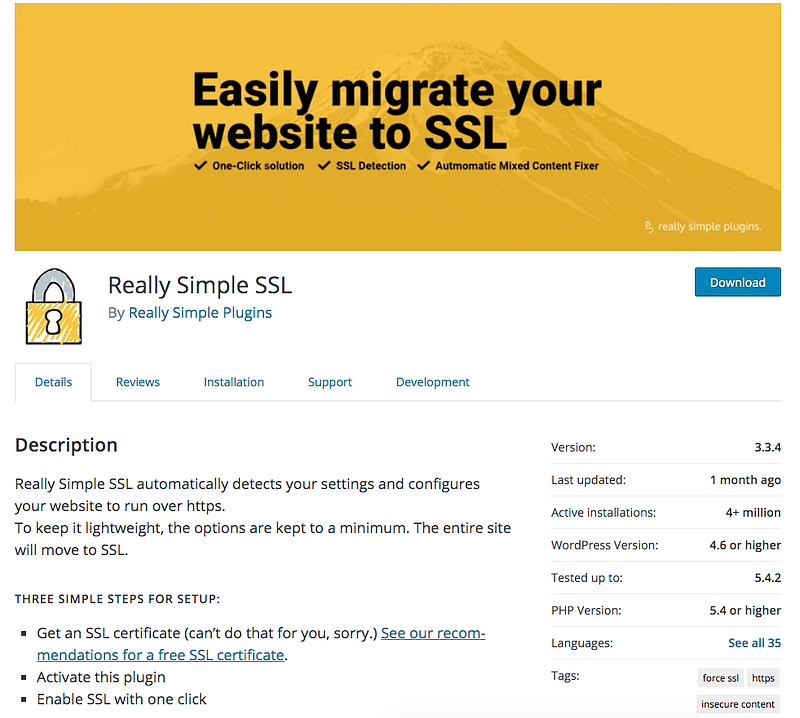
Task: Click the version value 3.3.4
Action: click(x=767, y=448)
